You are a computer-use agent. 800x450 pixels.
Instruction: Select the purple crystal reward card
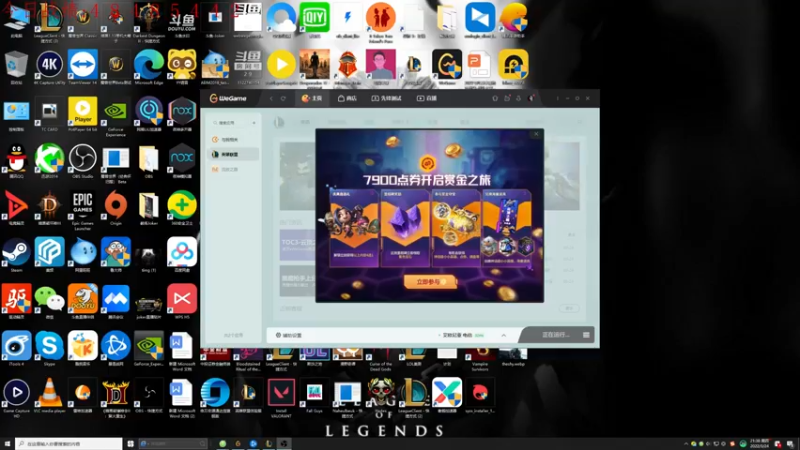point(405,229)
